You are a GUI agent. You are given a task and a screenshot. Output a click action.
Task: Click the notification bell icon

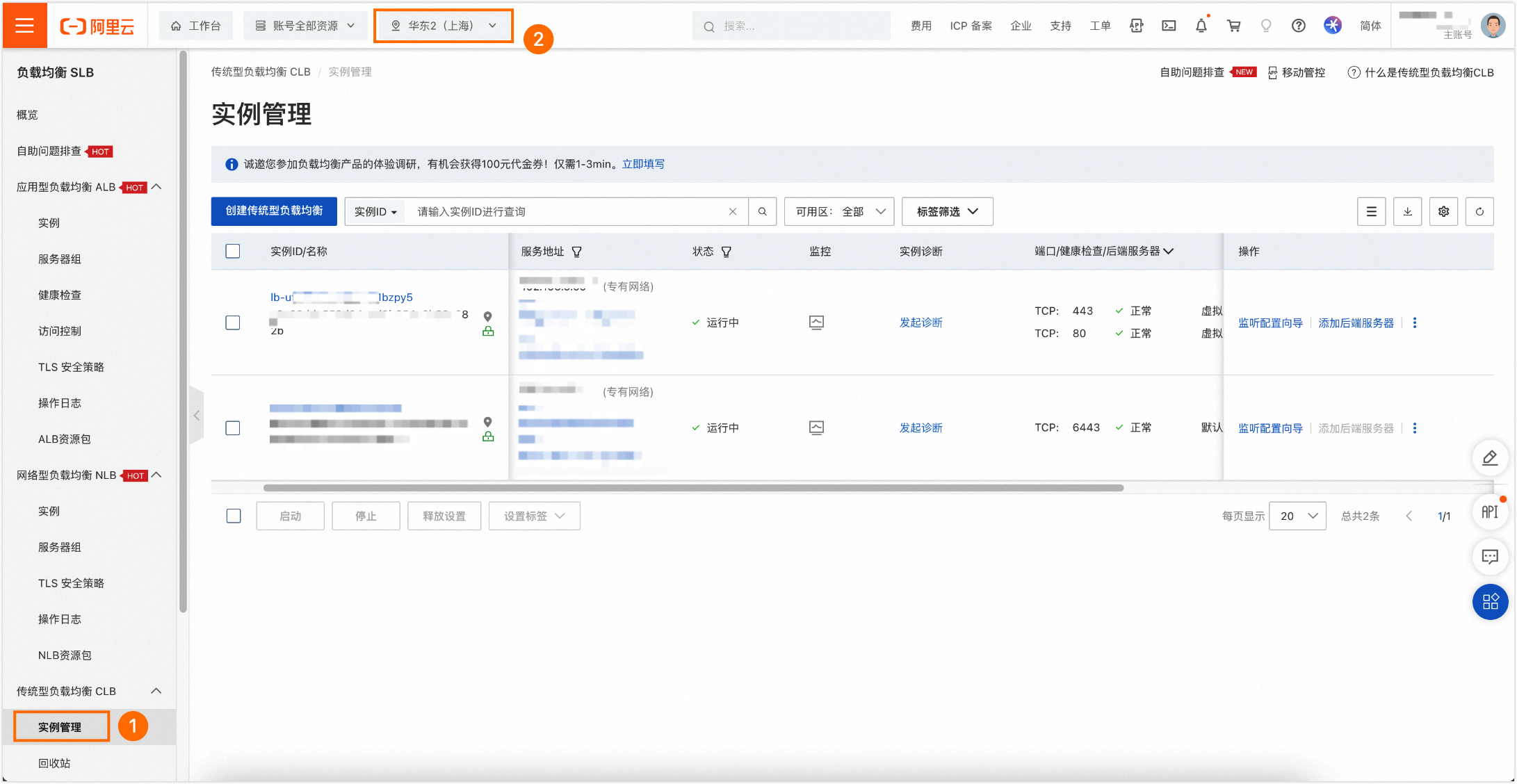click(x=1201, y=26)
